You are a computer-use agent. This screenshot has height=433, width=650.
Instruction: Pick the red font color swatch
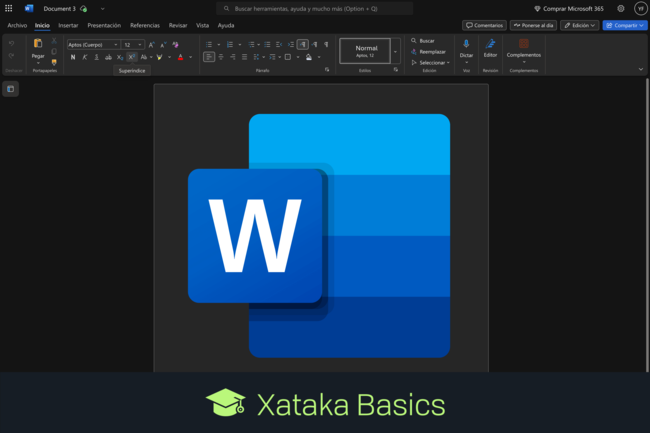click(179, 57)
